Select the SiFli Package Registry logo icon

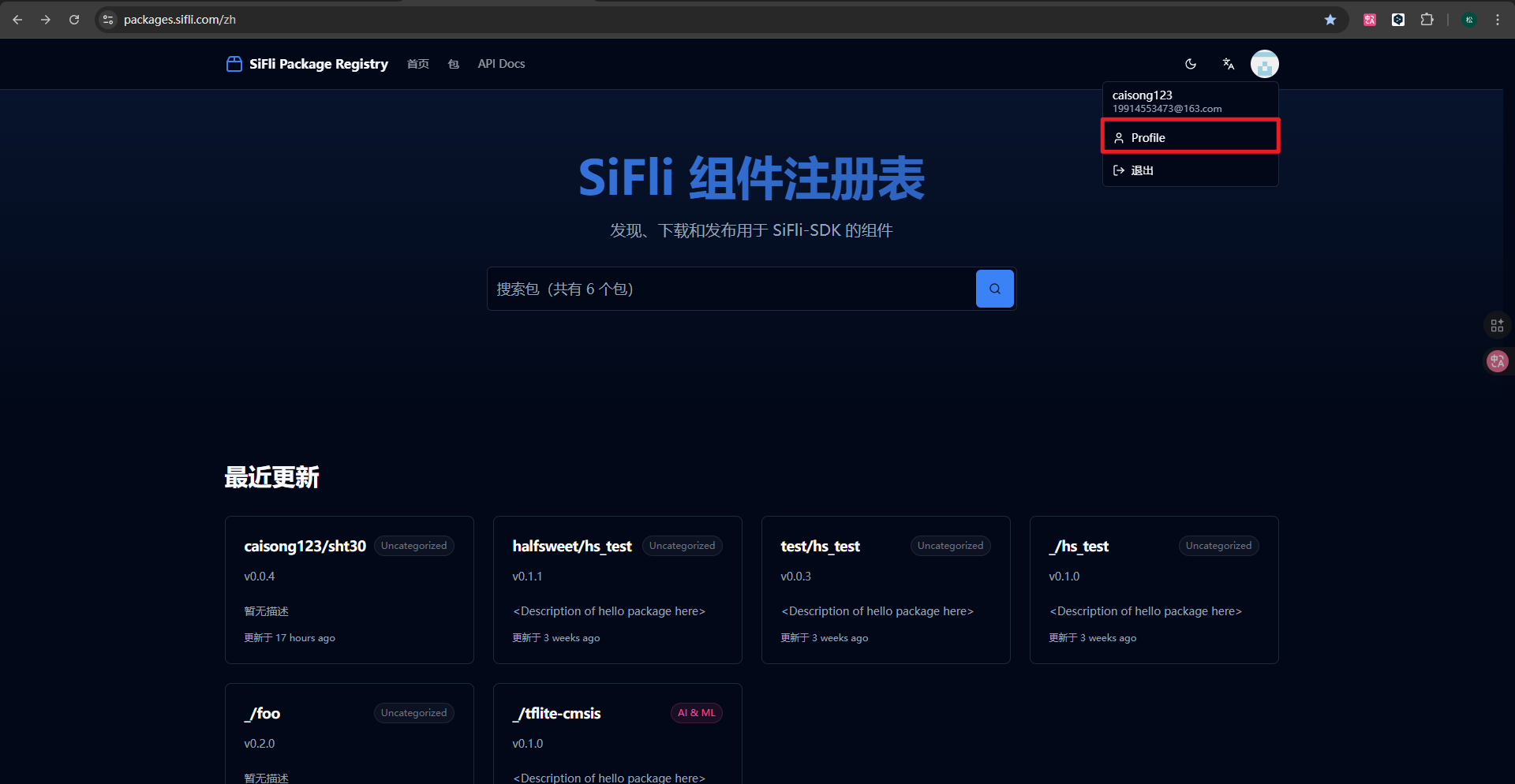[234, 64]
